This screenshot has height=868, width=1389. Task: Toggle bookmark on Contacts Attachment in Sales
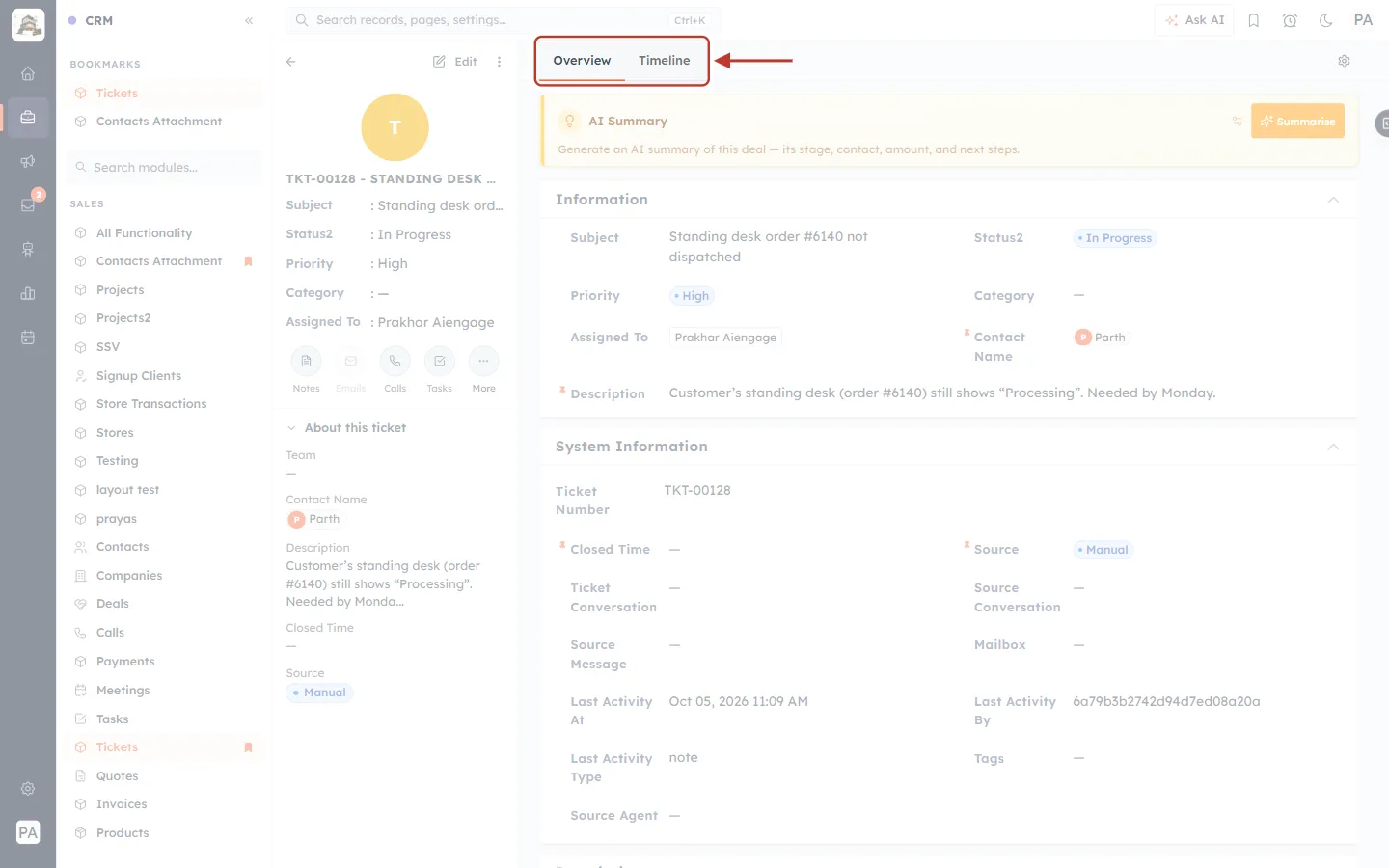(248, 261)
